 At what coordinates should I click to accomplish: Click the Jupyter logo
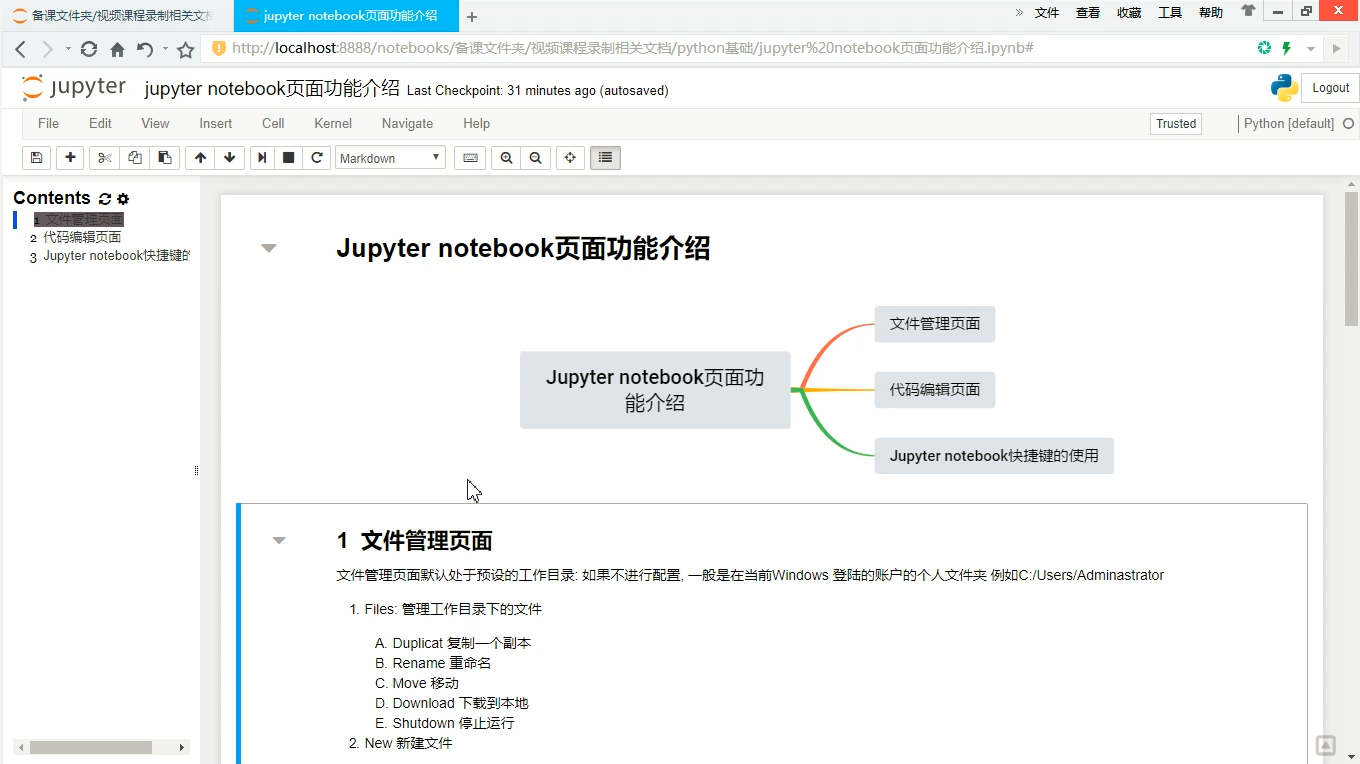pos(74,88)
